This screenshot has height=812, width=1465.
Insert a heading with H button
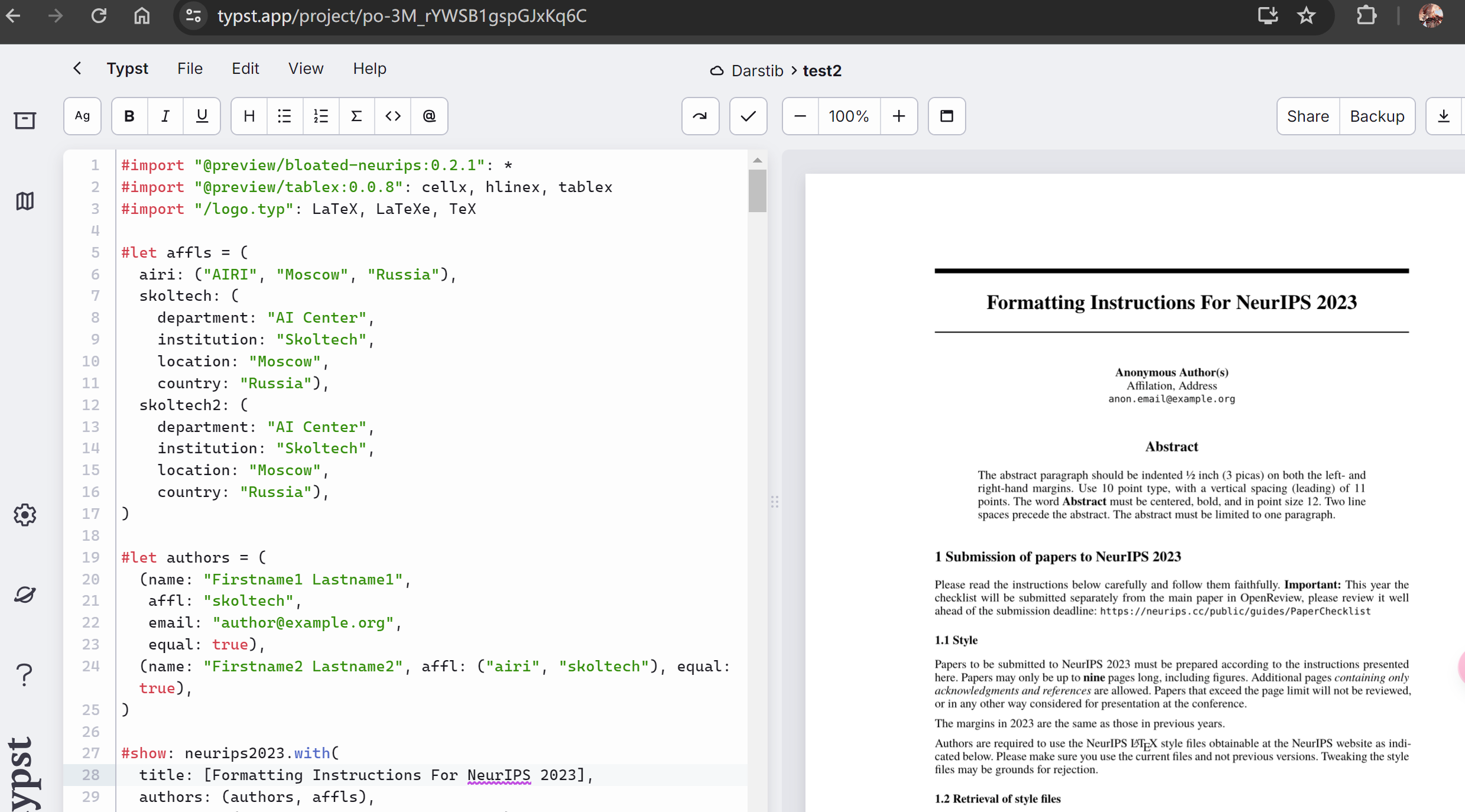coord(249,116)
